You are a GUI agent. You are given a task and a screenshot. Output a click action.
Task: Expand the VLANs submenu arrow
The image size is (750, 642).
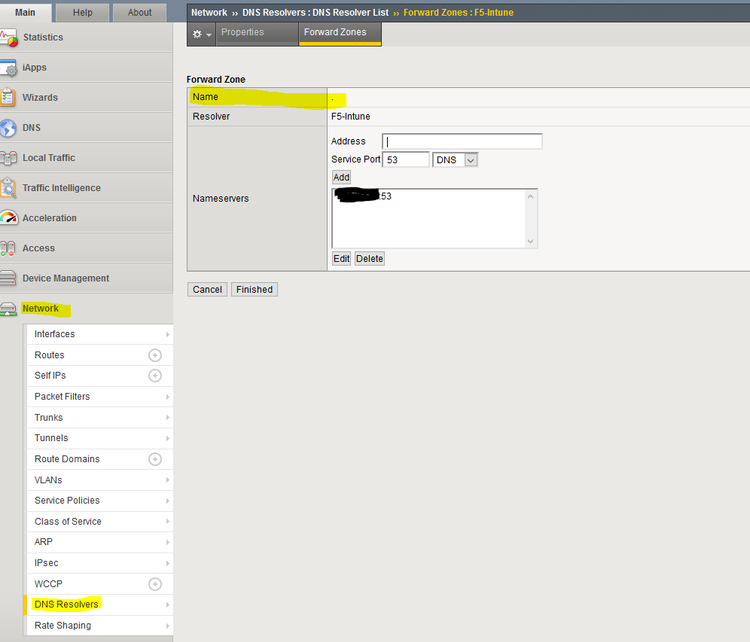pyautogui.click(x=167, y=480)
